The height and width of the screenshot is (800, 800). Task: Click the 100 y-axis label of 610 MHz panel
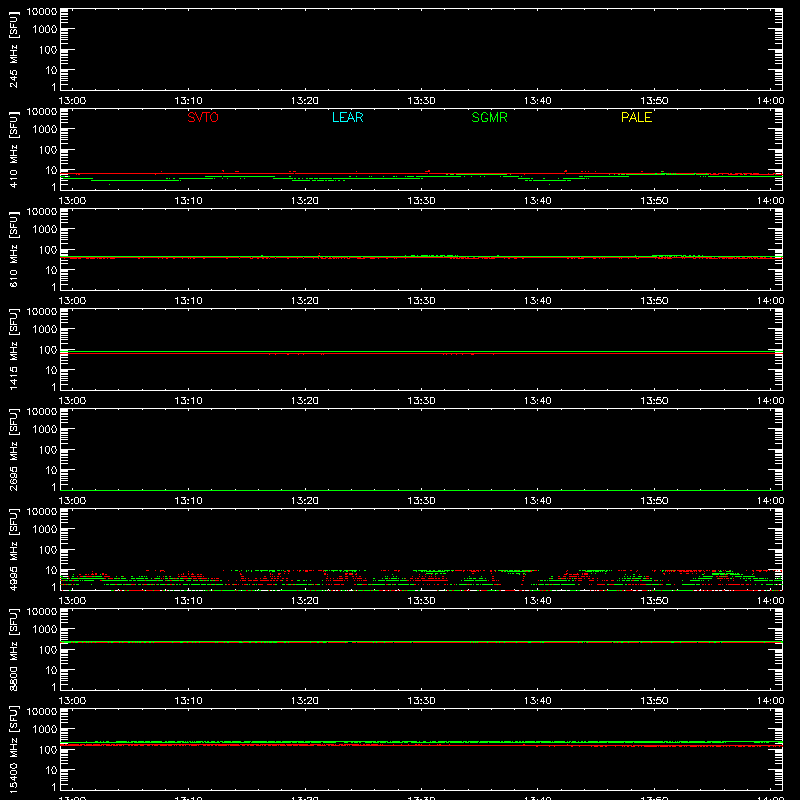click(x=48, y=250)
